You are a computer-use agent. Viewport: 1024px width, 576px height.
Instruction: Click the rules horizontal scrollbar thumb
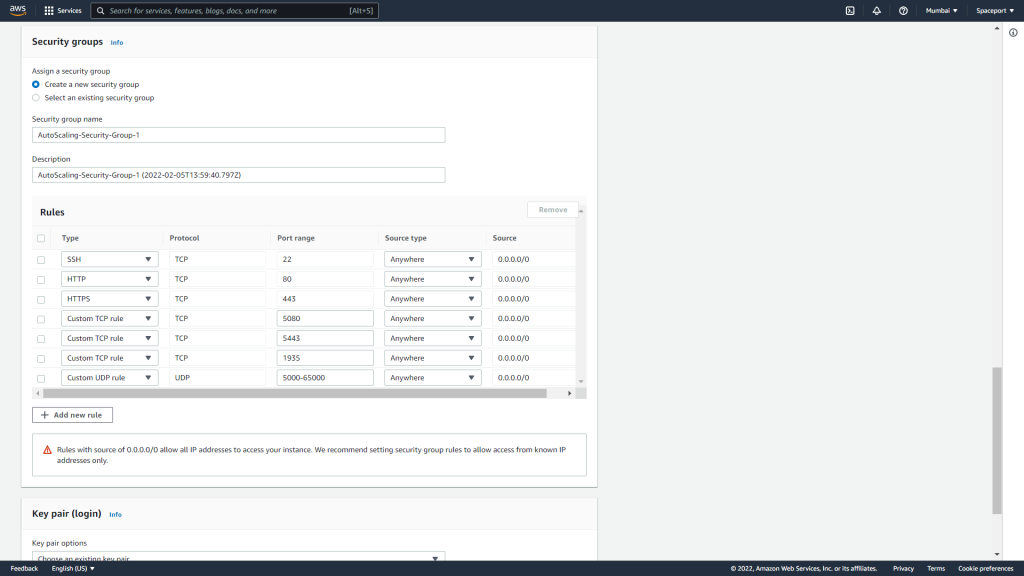tap(295, 393)
